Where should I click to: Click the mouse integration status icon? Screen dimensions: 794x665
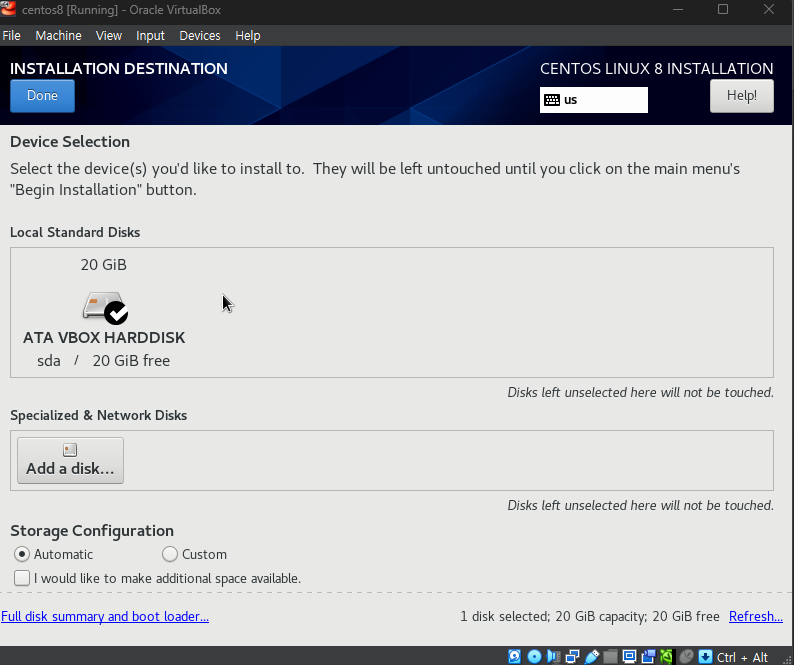coord(686,656)
